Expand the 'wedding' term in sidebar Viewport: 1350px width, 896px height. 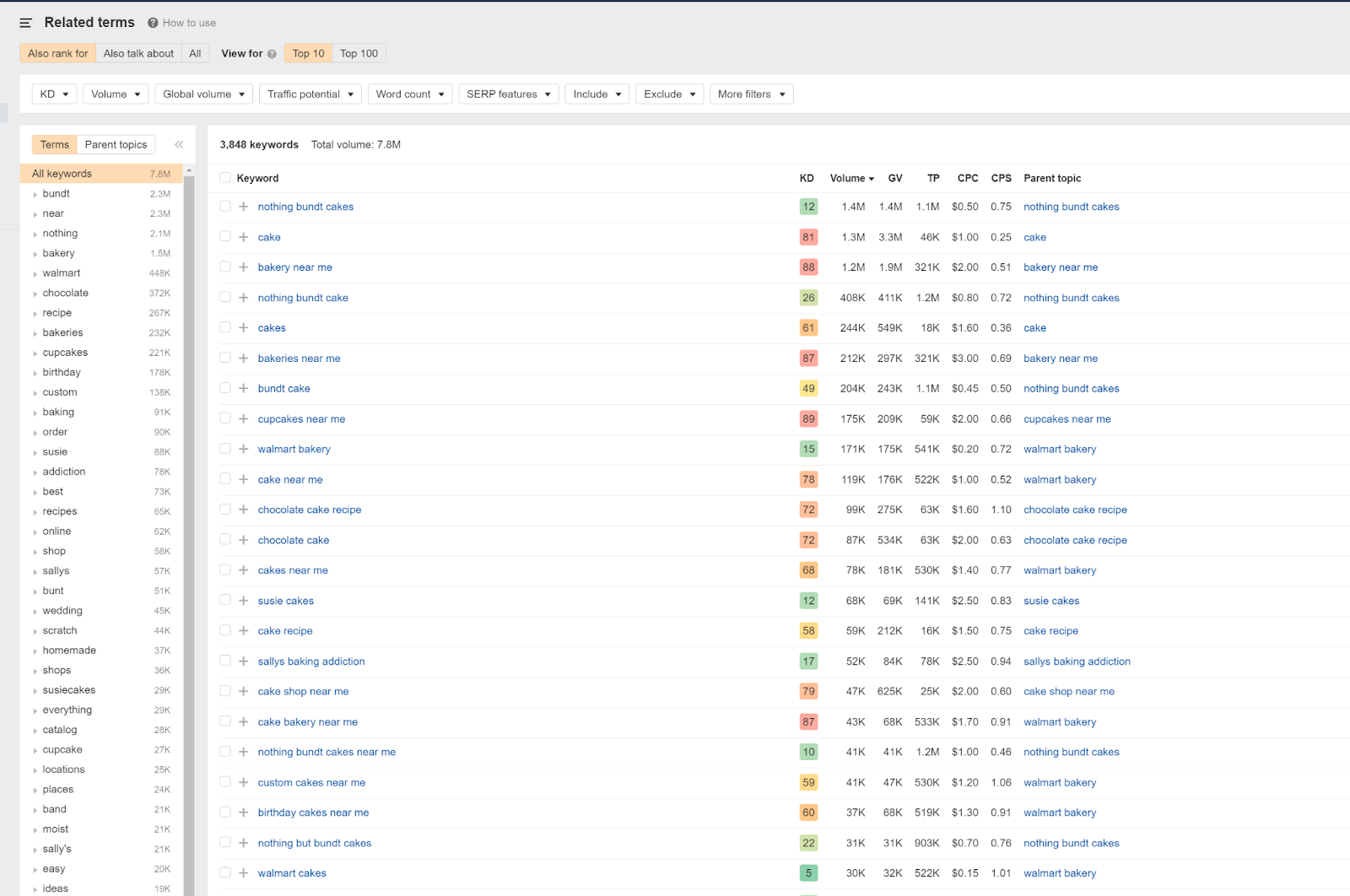(x=35, y=612)
